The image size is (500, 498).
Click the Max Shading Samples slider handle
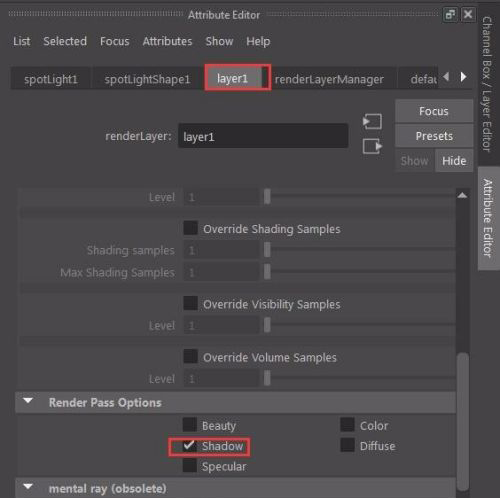click(x=267, y=272)
